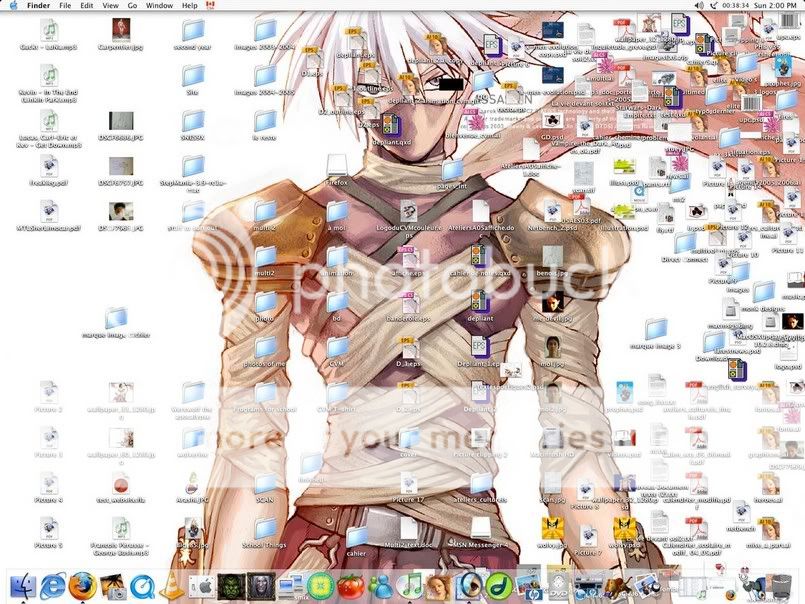Click the Sun 2:00 PM clock
The width and height of the screenshot is (805, 604).
[775, 5]
